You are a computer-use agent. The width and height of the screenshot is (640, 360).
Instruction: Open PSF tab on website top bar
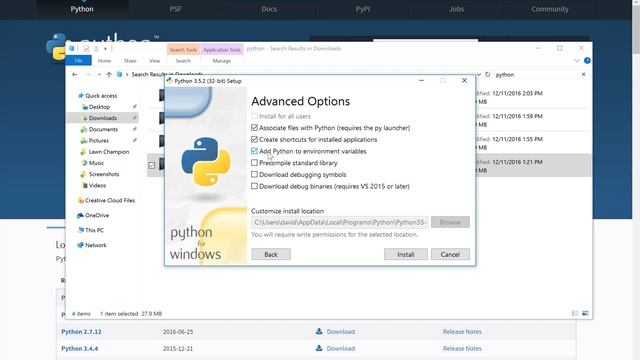(176, 9)
